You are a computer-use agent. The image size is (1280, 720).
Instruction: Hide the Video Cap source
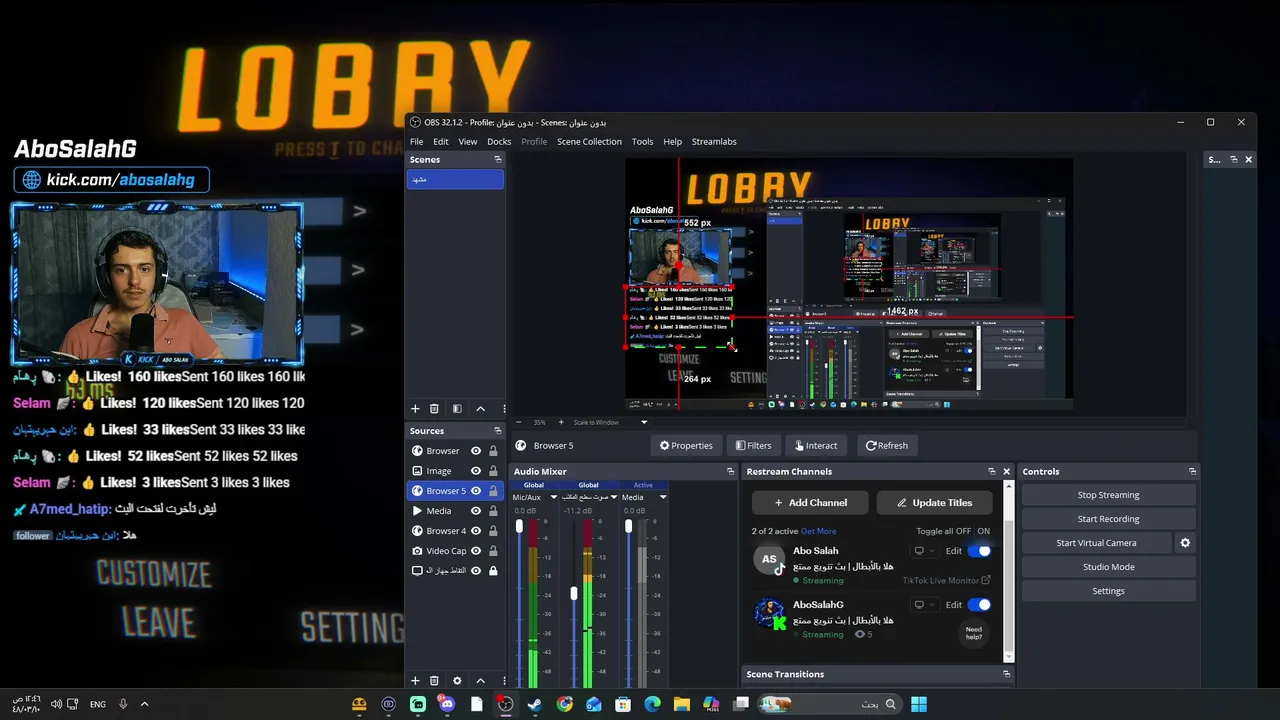point(476,551)
